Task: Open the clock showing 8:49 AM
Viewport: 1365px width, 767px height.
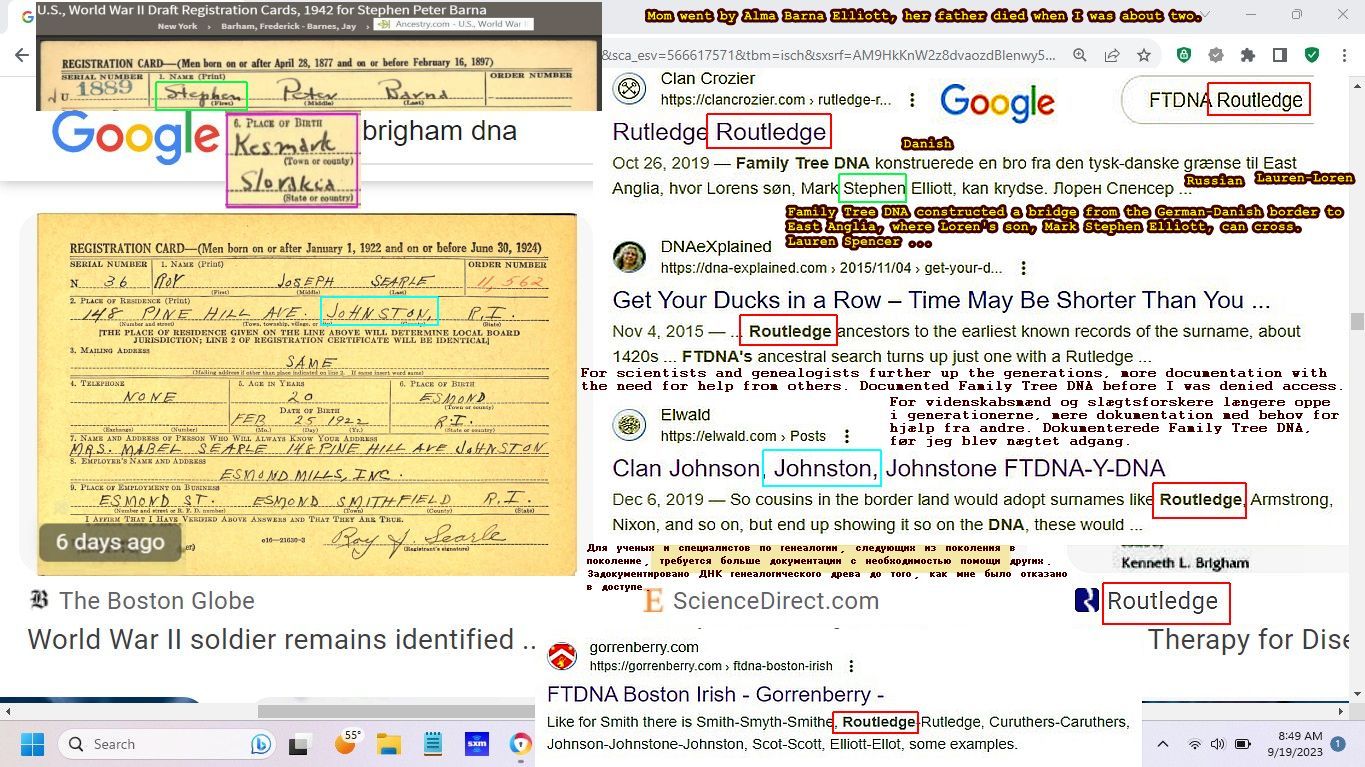Action: tap(1293, 743)
